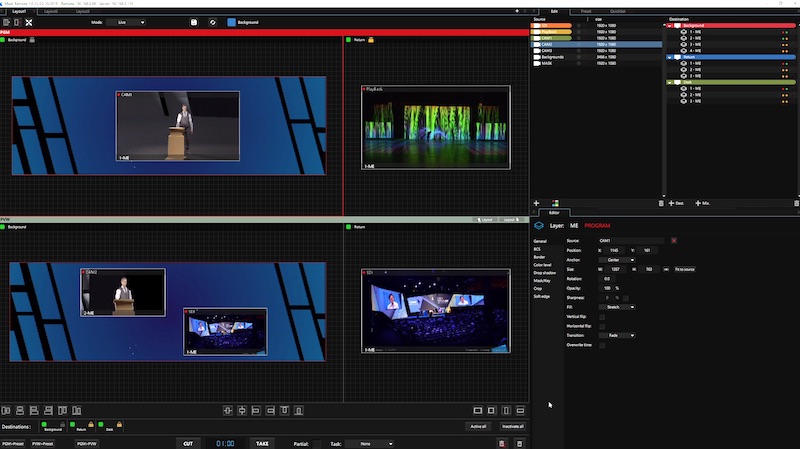Click the refresh icon next to save icon

pos(212,21)
